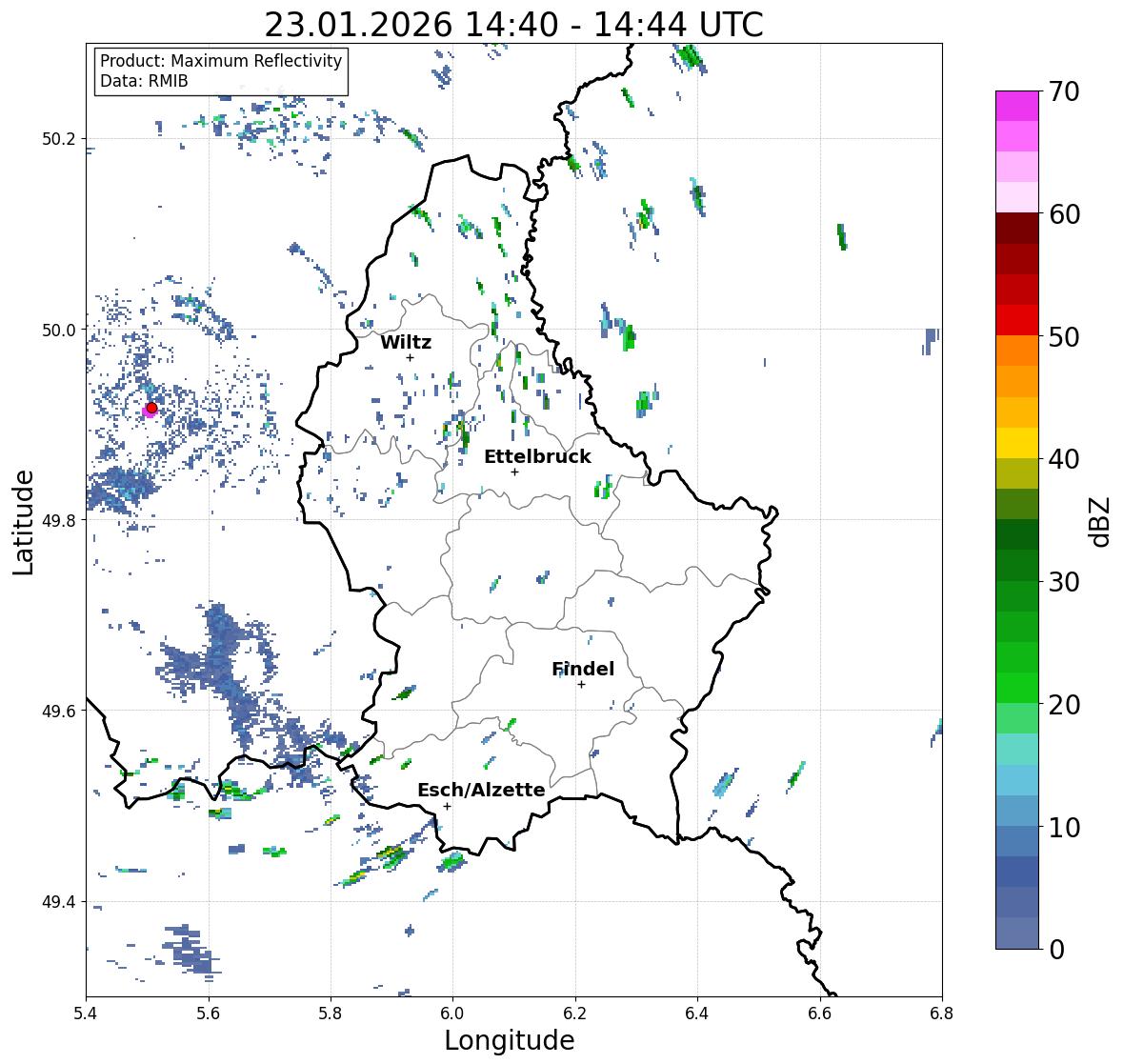Click the 50.0 latitude tick label
This screenshot has width=1123, height=1064.
(59, 331)
